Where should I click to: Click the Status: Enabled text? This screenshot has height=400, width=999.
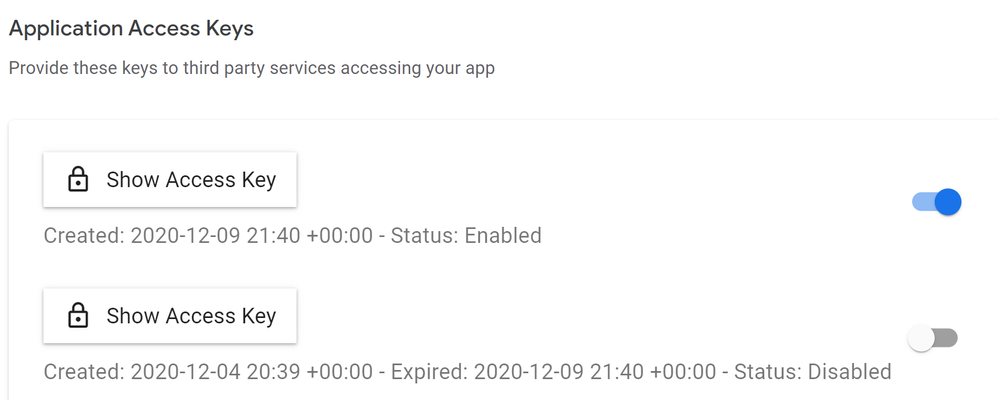click(x=466, y=236)
